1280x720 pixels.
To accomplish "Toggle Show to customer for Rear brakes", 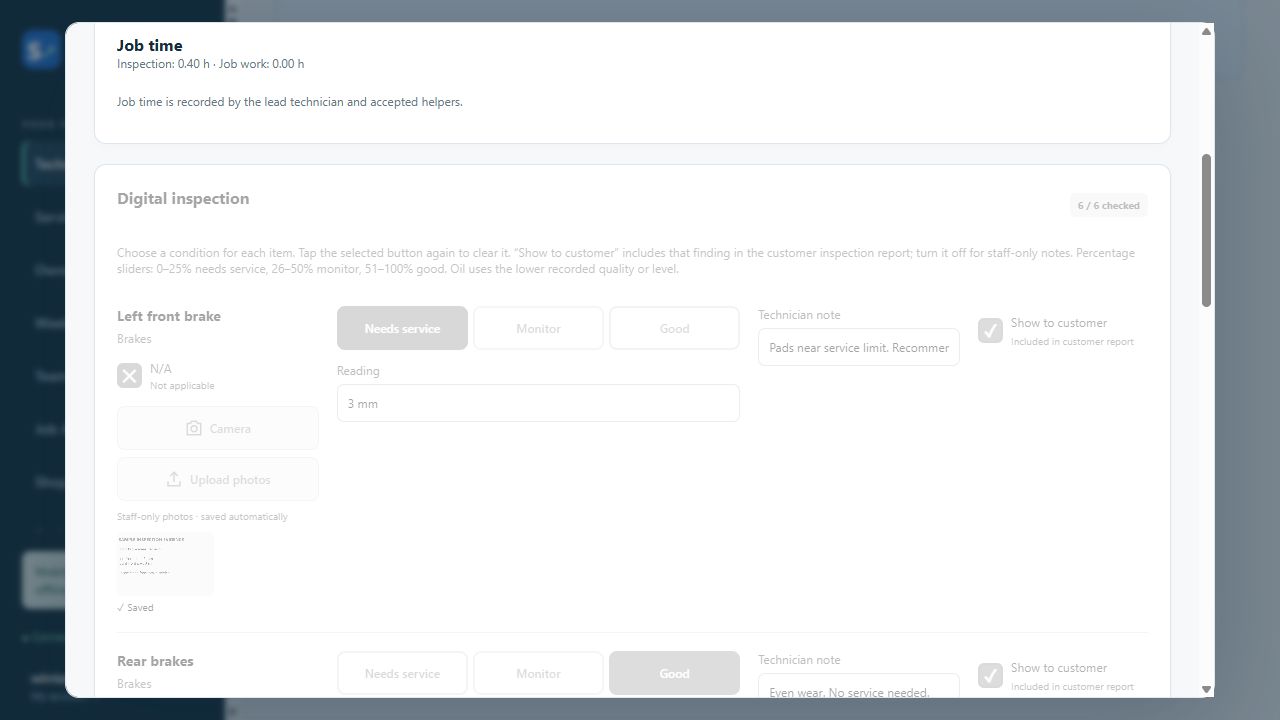I will 990,676.
